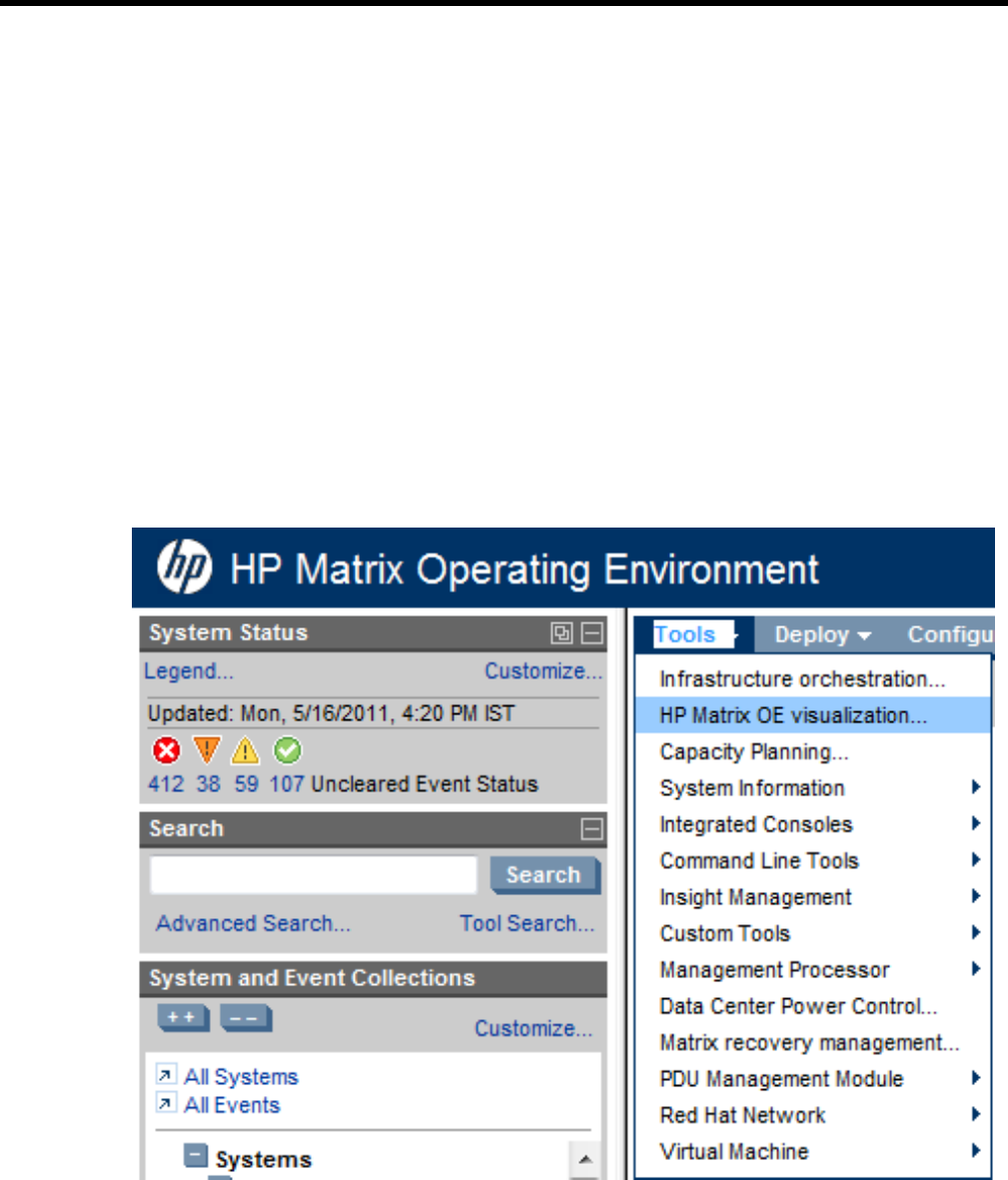Open the All Events collection
Screen dimensions: 1008x1180
point(233,1105)
